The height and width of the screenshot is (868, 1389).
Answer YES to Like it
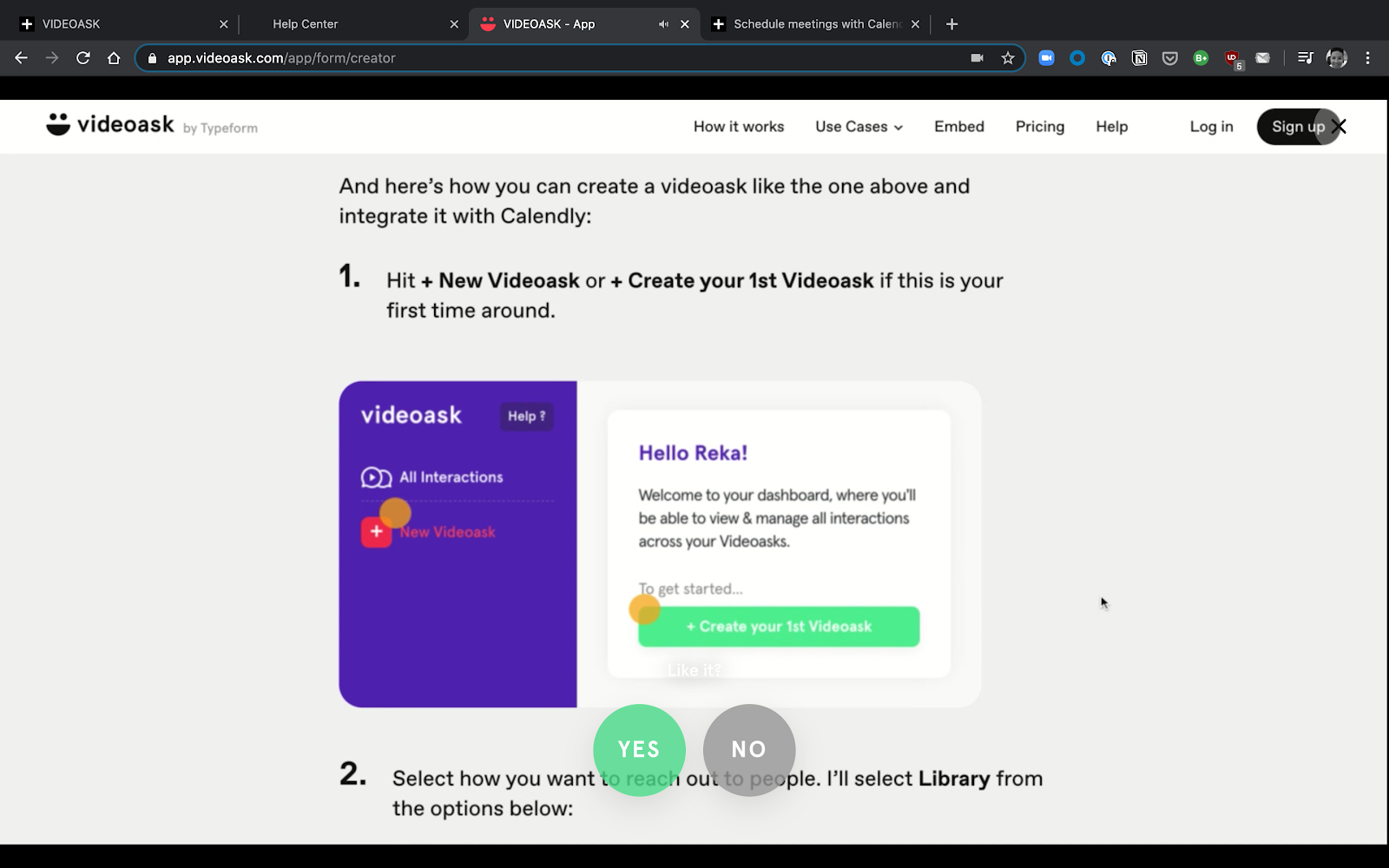coord(639,750)
